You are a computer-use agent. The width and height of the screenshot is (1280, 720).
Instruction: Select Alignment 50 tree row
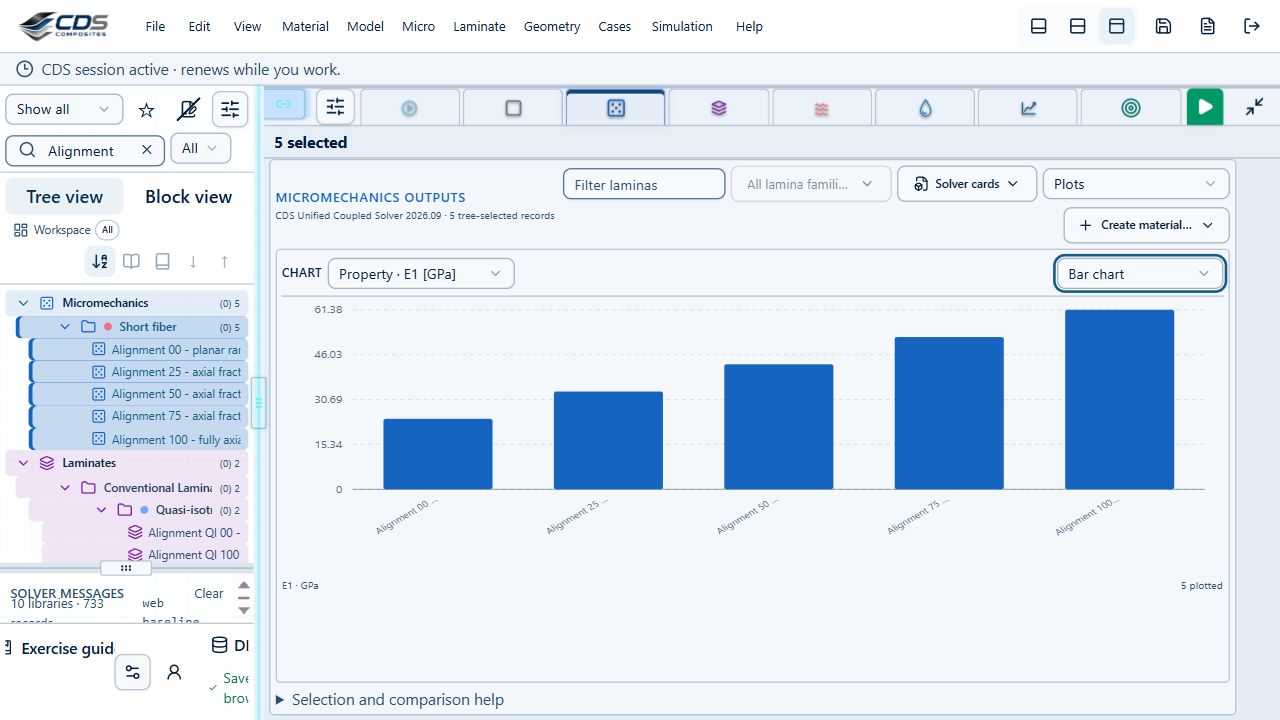click(139, 394)
